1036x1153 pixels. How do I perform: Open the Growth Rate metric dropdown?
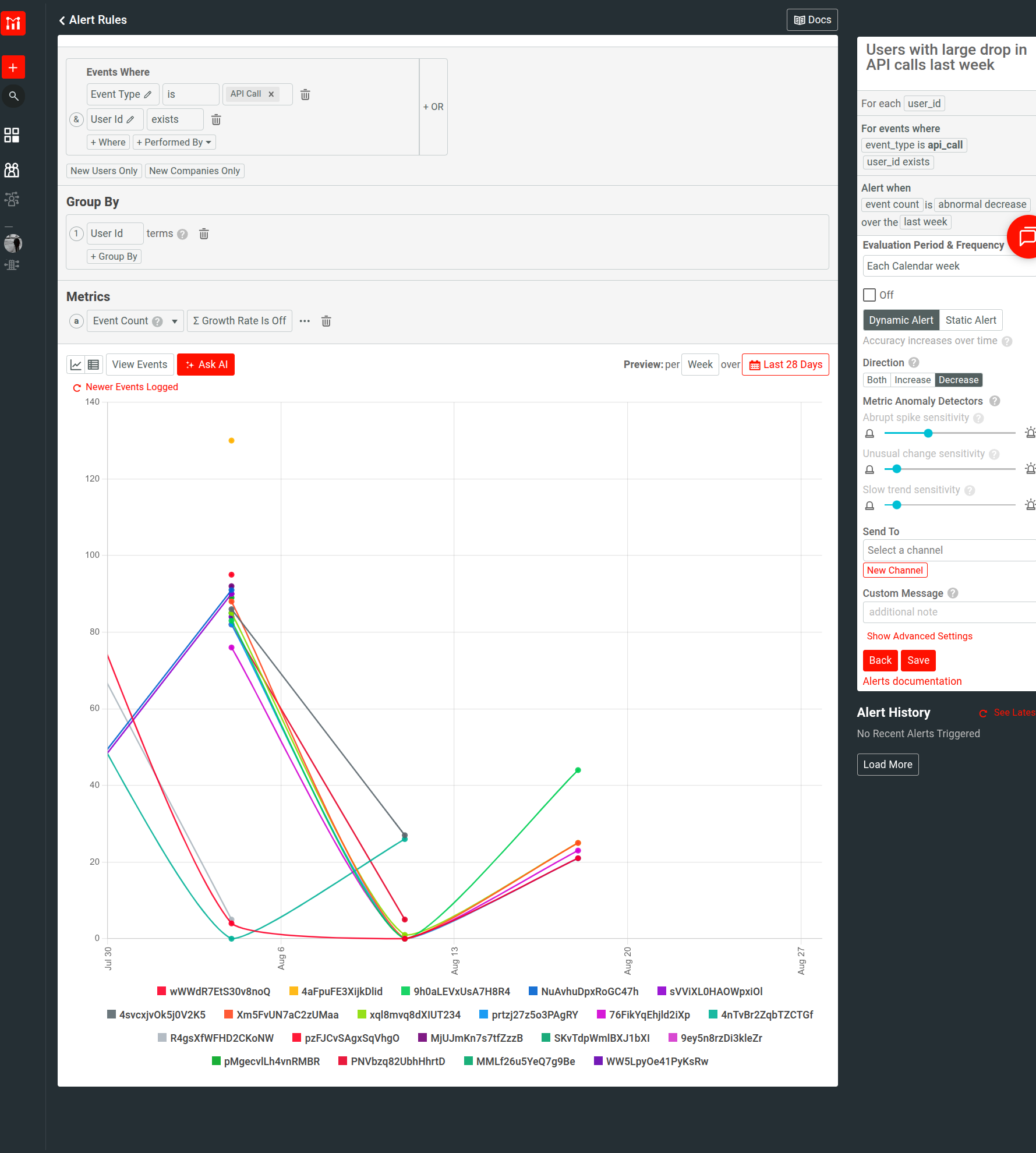(x=239, y=321)
